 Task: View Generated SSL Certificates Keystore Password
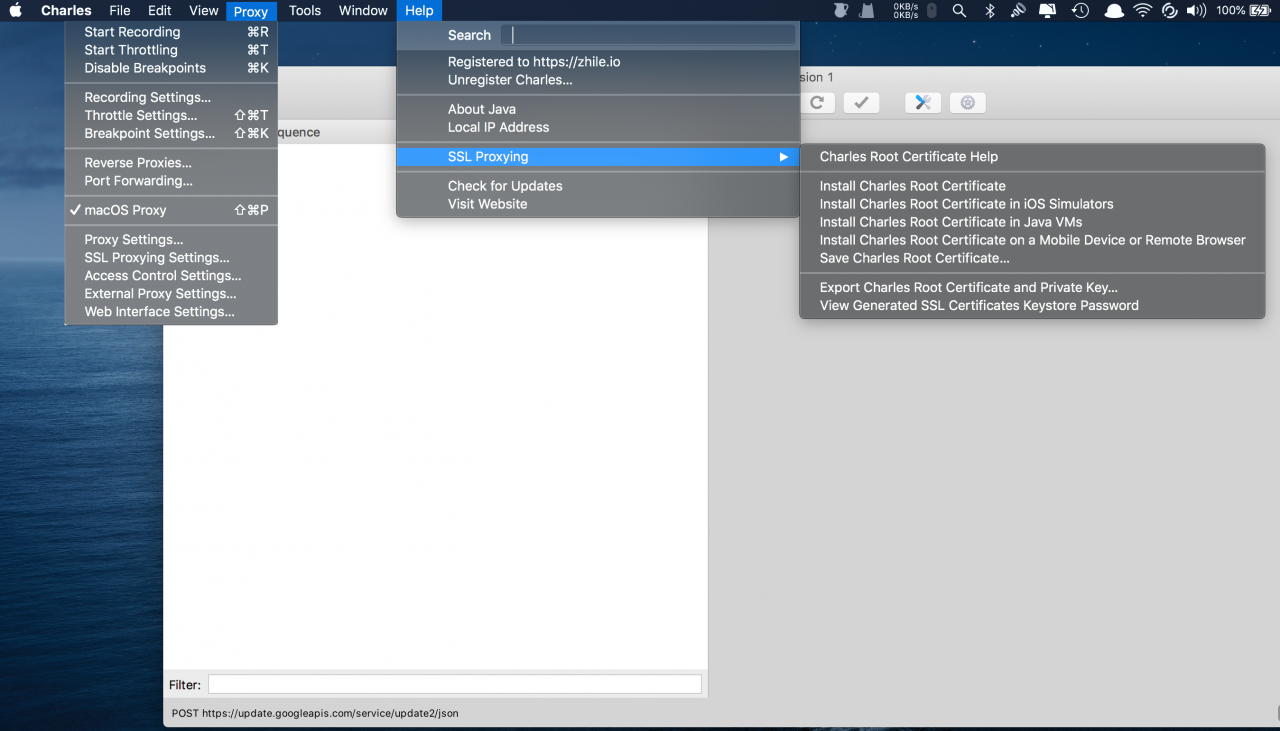(x=1032, y=306)
